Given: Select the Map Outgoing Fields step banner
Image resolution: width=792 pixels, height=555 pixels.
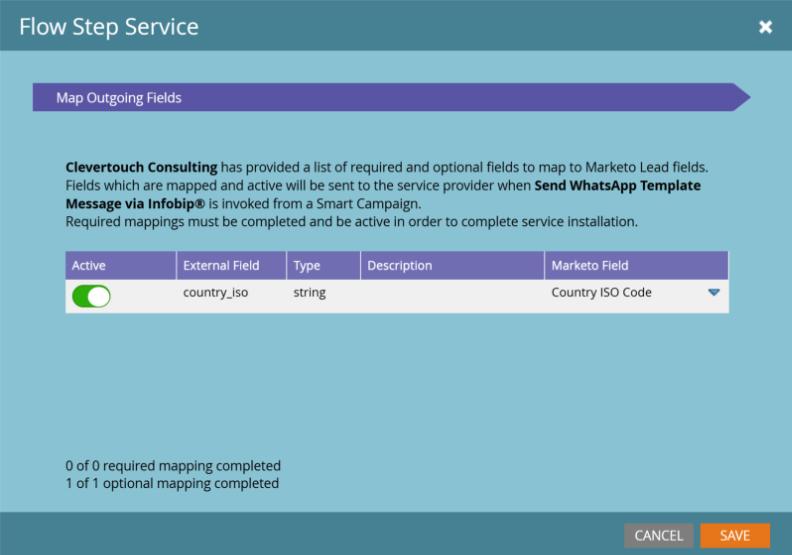Looking at the screenshot, I should (391, 97).
